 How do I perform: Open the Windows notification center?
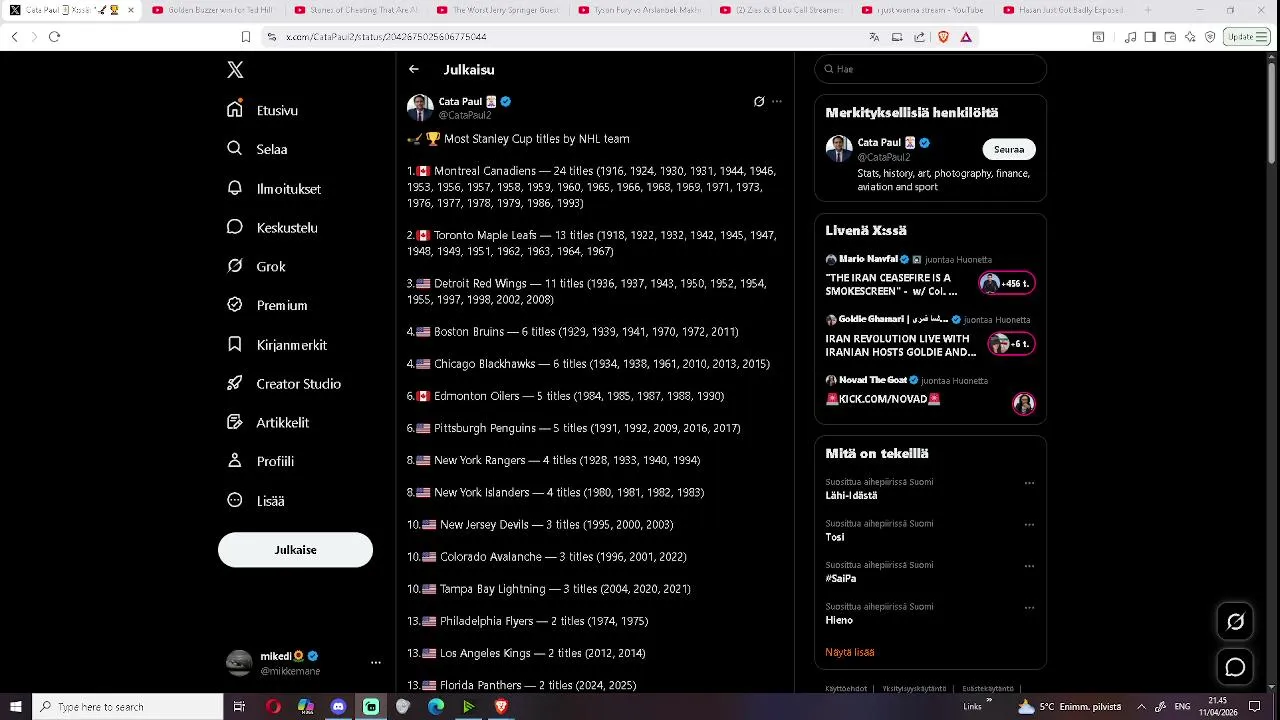click(1254, 706)
